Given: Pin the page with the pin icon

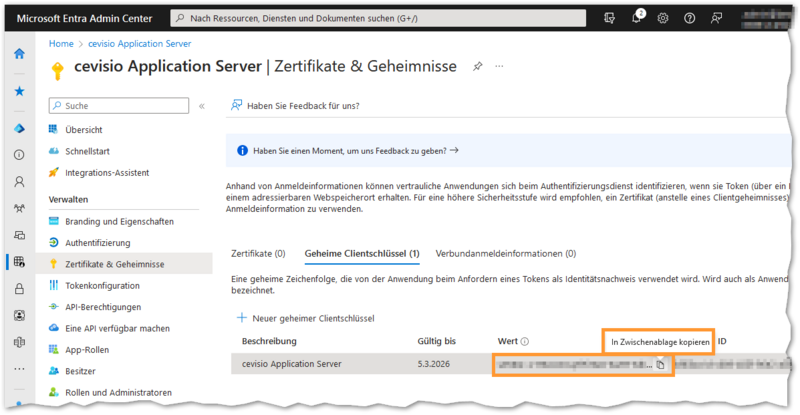Looking at the screenshot, I should point(478,66).
